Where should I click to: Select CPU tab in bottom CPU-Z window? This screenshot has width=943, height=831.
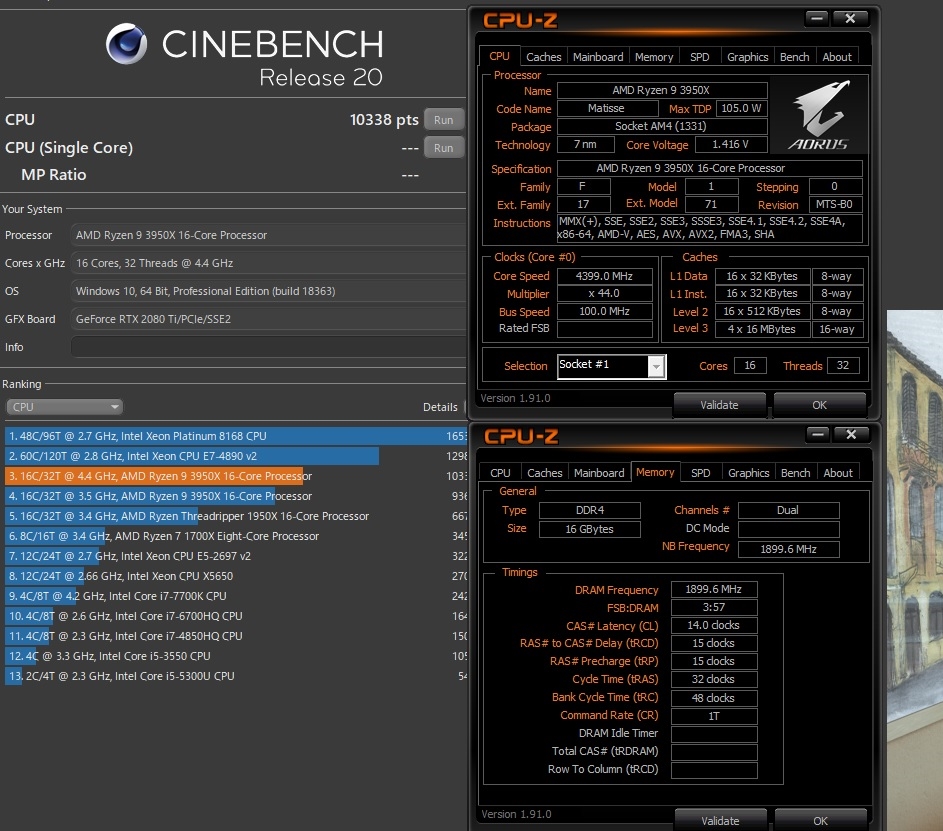click(x=500, y=473)
